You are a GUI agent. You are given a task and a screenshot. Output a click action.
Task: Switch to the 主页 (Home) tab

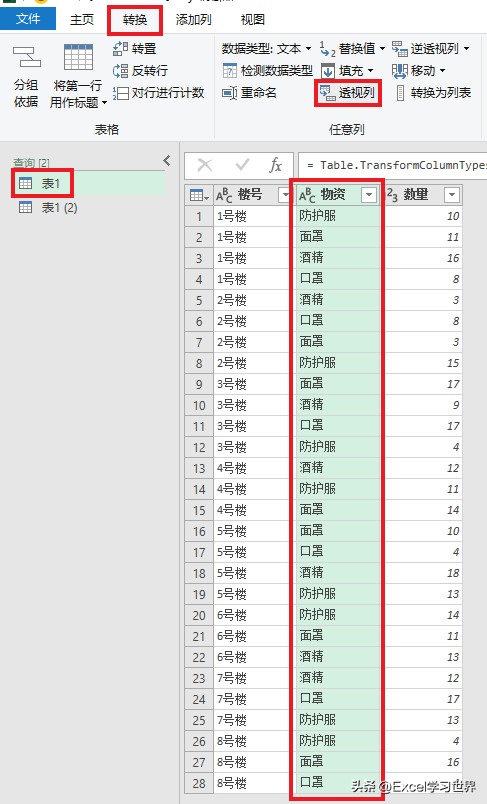82,20
